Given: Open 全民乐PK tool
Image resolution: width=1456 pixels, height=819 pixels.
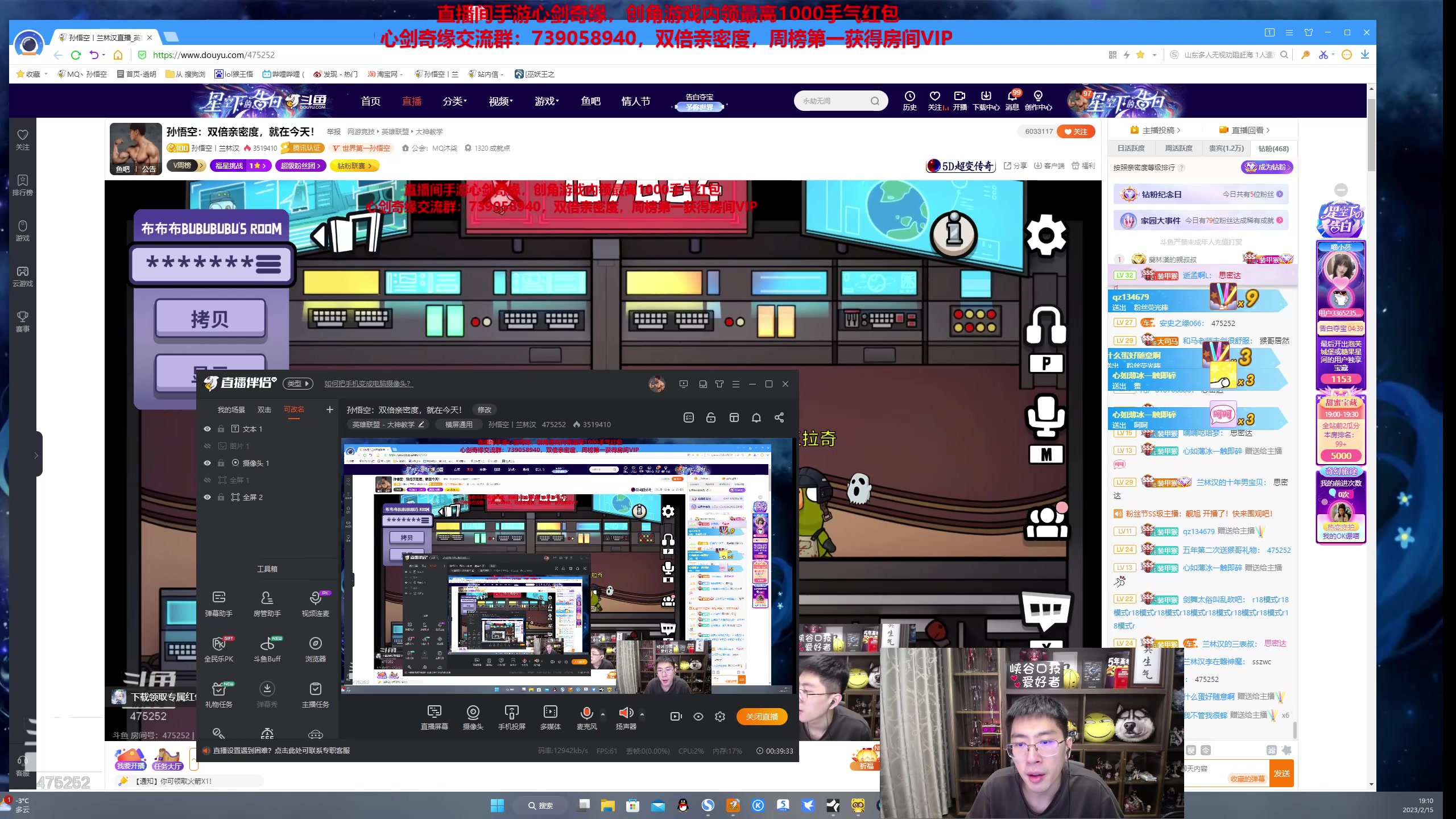Looking at the screenshot, I should point(218,649).
